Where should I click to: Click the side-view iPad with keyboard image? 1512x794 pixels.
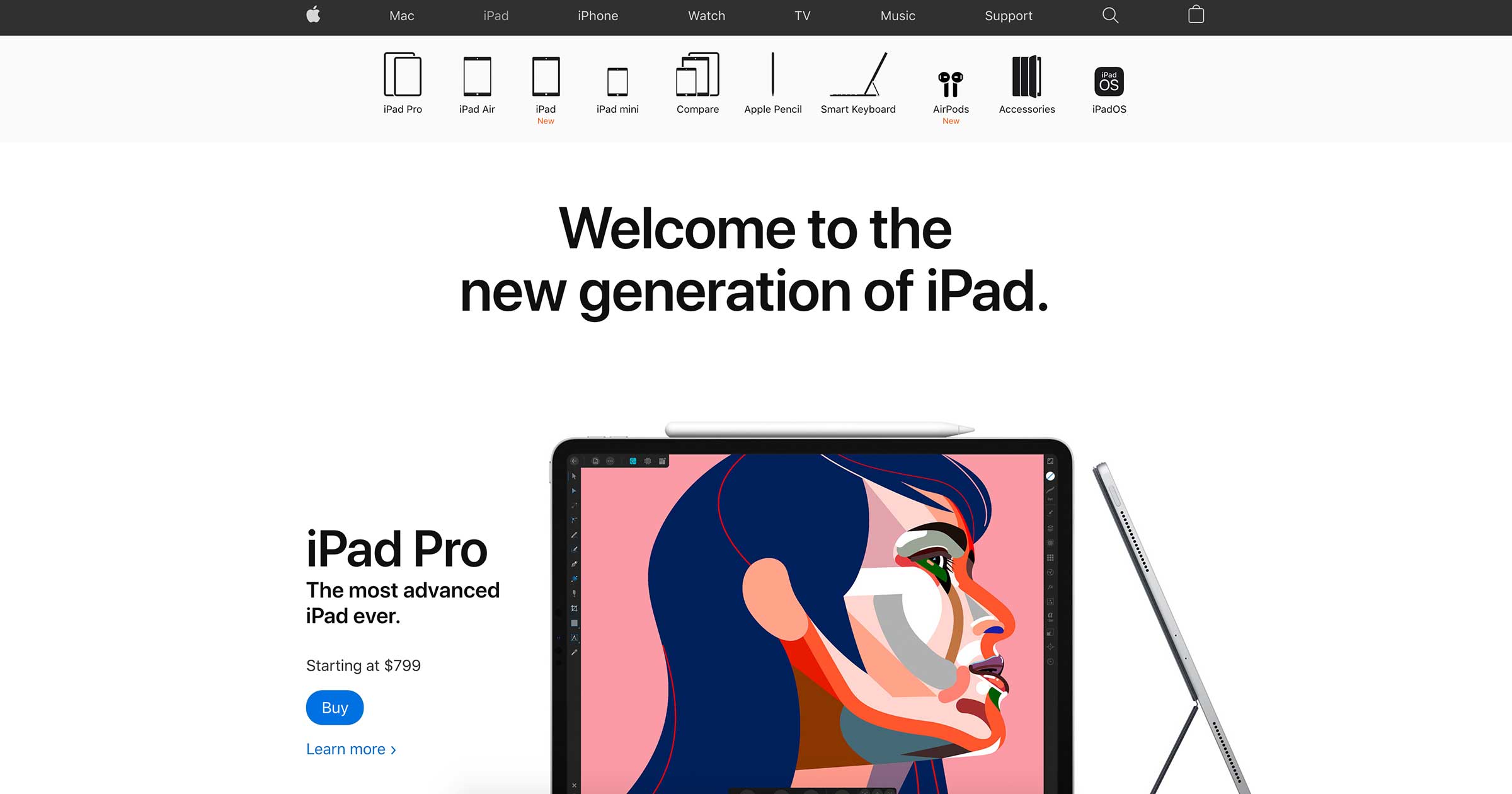click(x=1172, y=628)
